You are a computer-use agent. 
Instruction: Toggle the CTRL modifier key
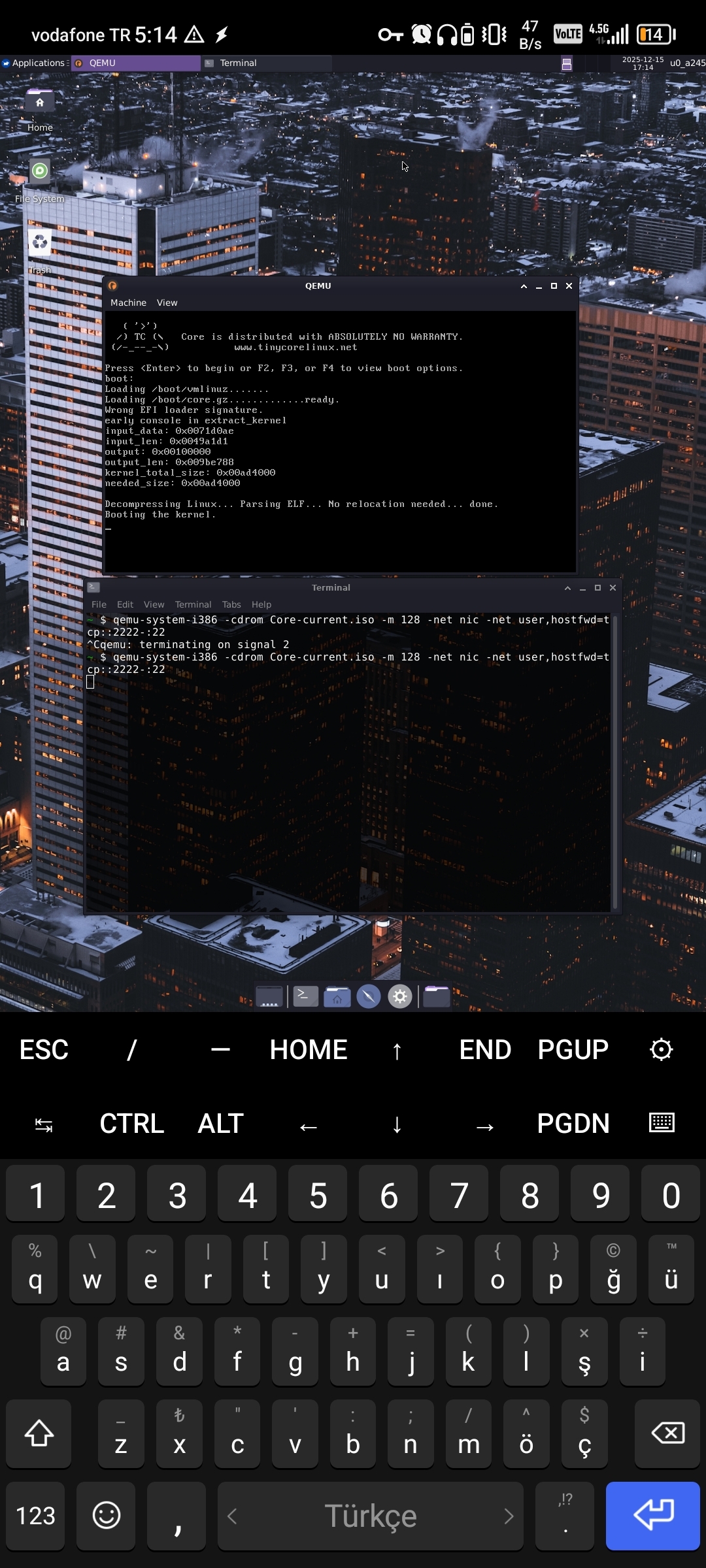click(132, 1124)
